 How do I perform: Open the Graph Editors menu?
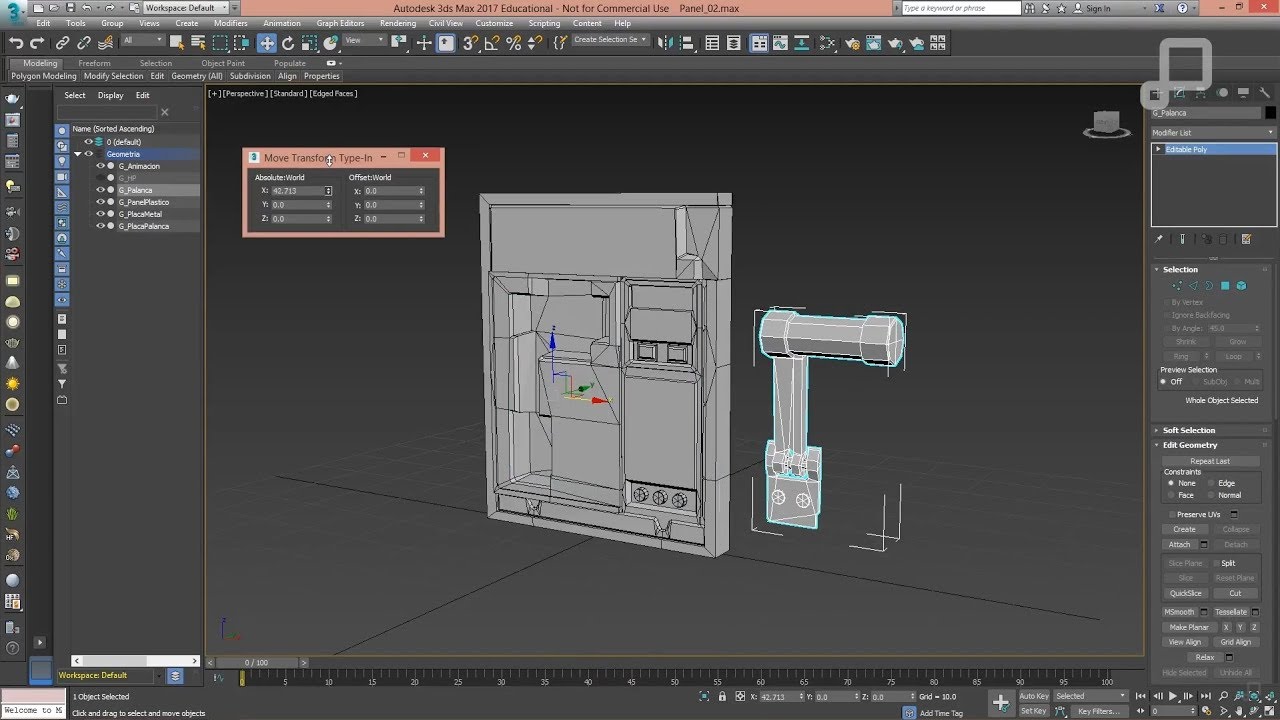[x=340, y=23]
